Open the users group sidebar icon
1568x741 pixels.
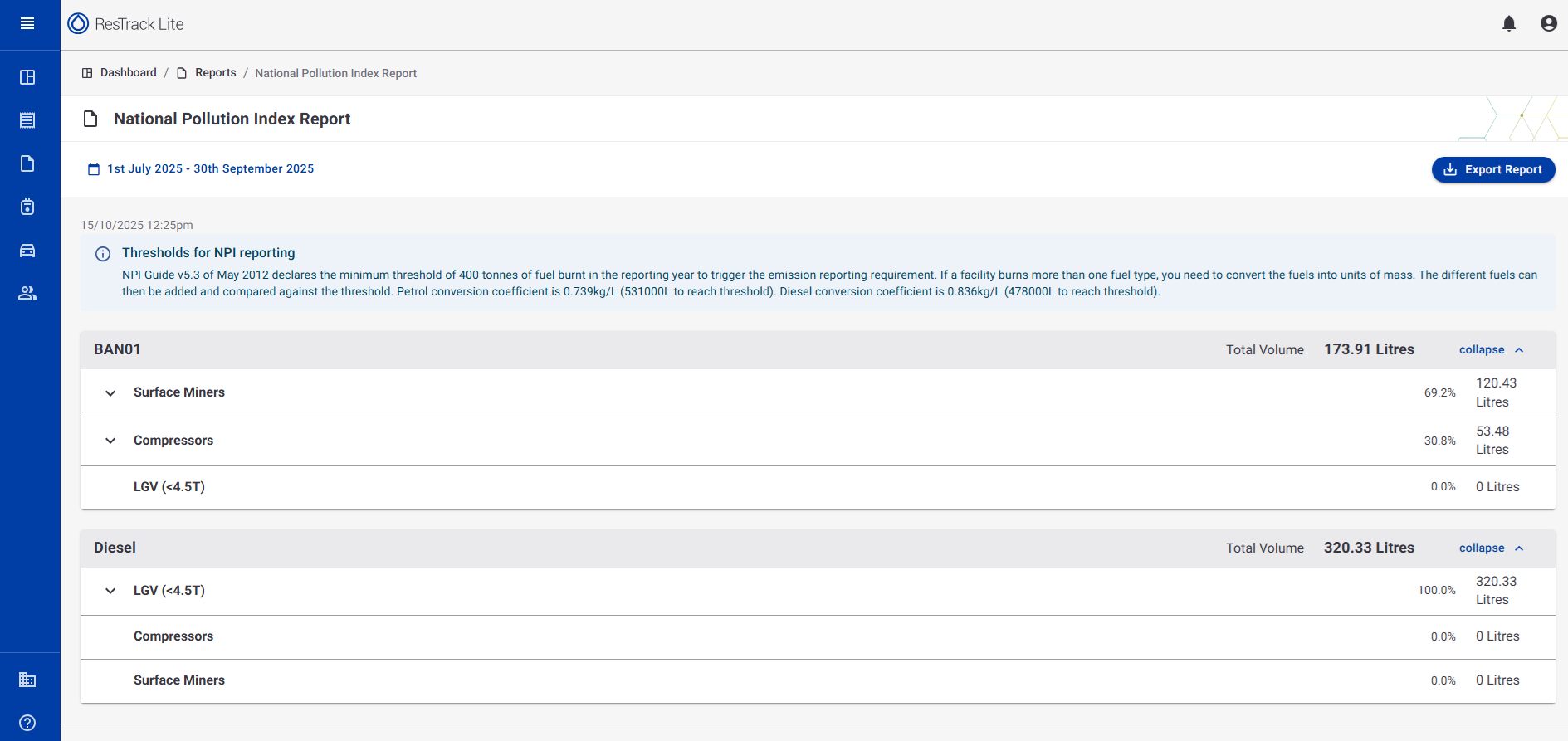[27, 293]
